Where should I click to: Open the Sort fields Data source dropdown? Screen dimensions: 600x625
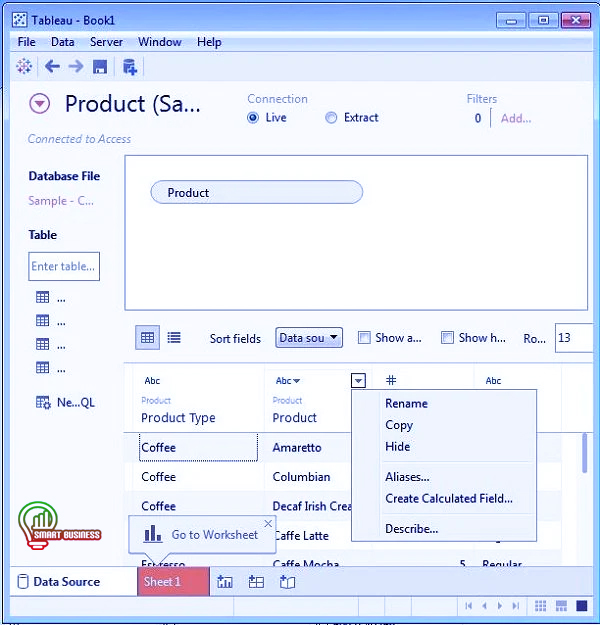tap(309, 338)
